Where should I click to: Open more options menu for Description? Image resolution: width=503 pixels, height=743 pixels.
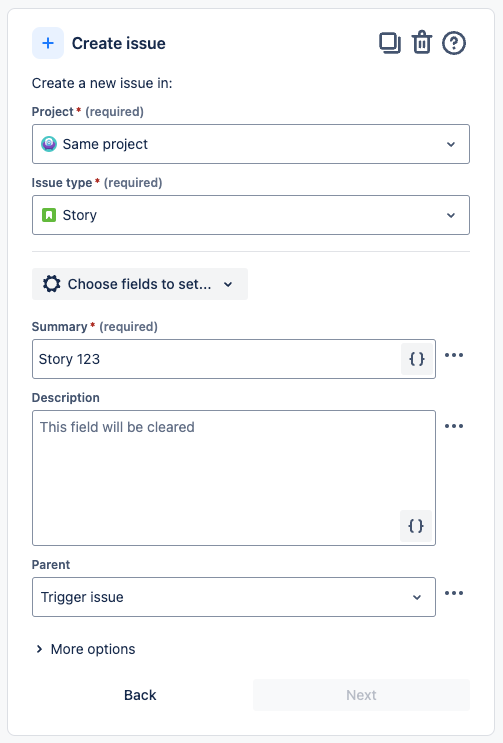point(454,426)
